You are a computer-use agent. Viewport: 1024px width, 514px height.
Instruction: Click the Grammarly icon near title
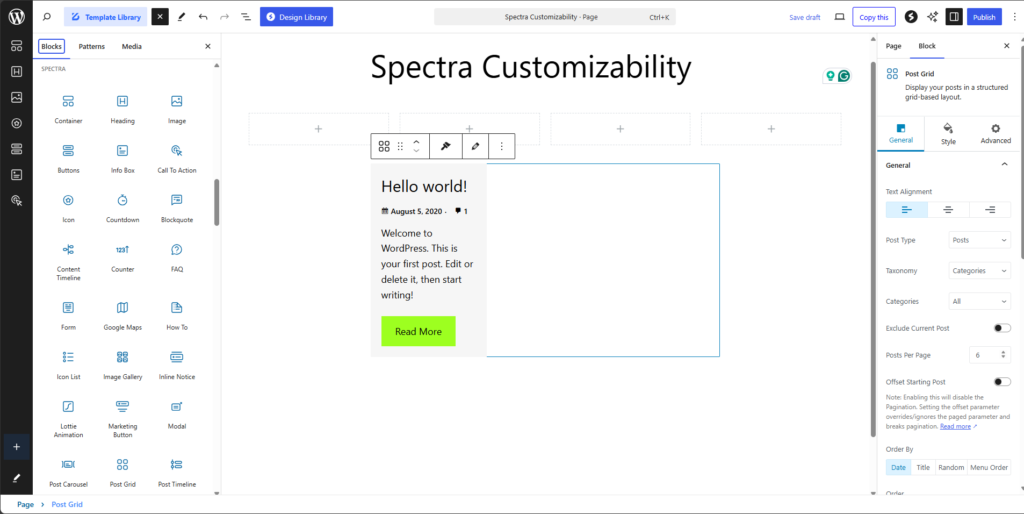pyautogui.click(x=844, y=76)
